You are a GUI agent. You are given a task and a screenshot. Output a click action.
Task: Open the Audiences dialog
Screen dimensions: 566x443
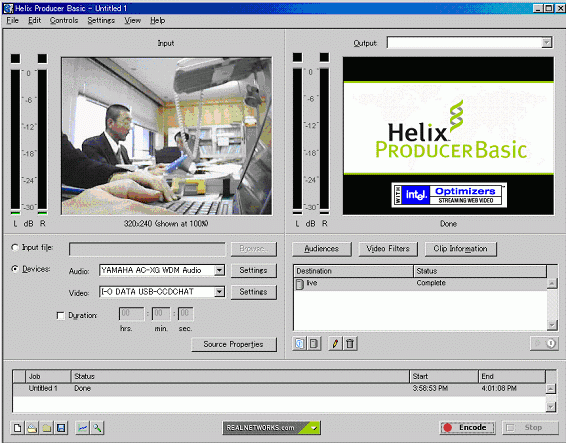(x=322, y=249)
